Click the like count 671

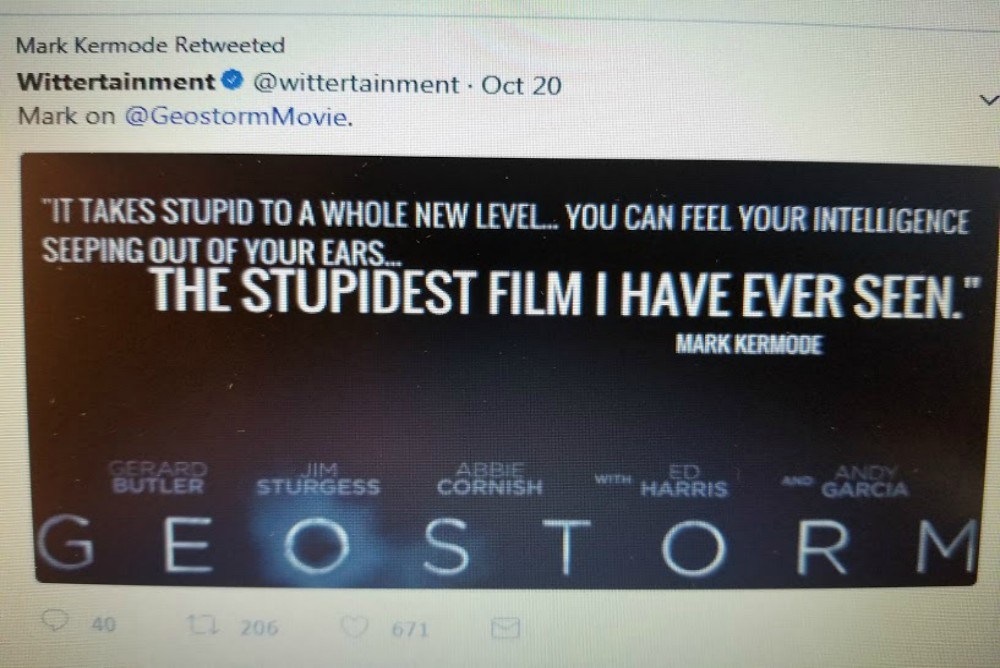(x=409, y=630)
